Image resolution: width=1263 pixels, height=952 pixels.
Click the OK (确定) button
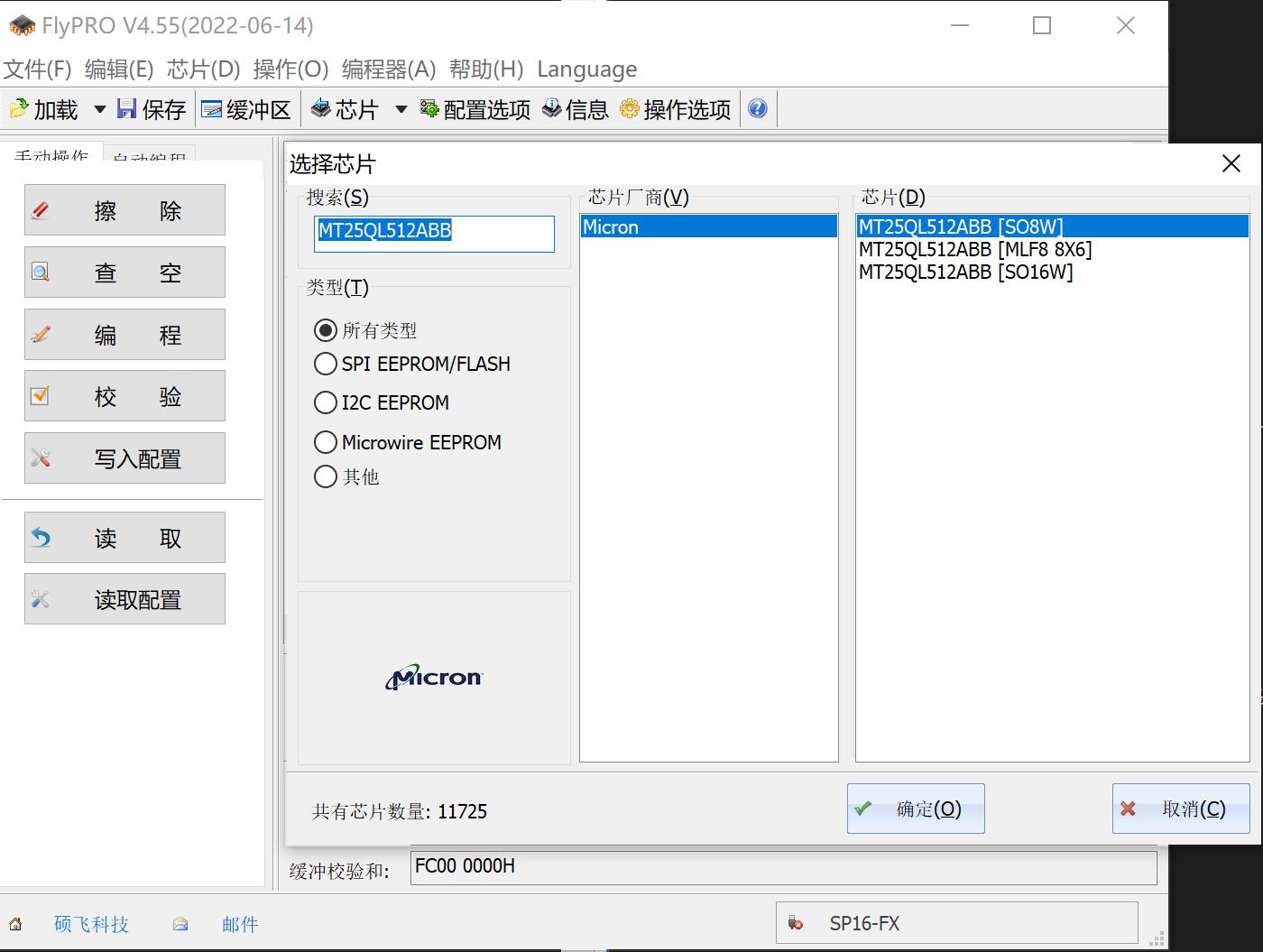click(916, 809)
